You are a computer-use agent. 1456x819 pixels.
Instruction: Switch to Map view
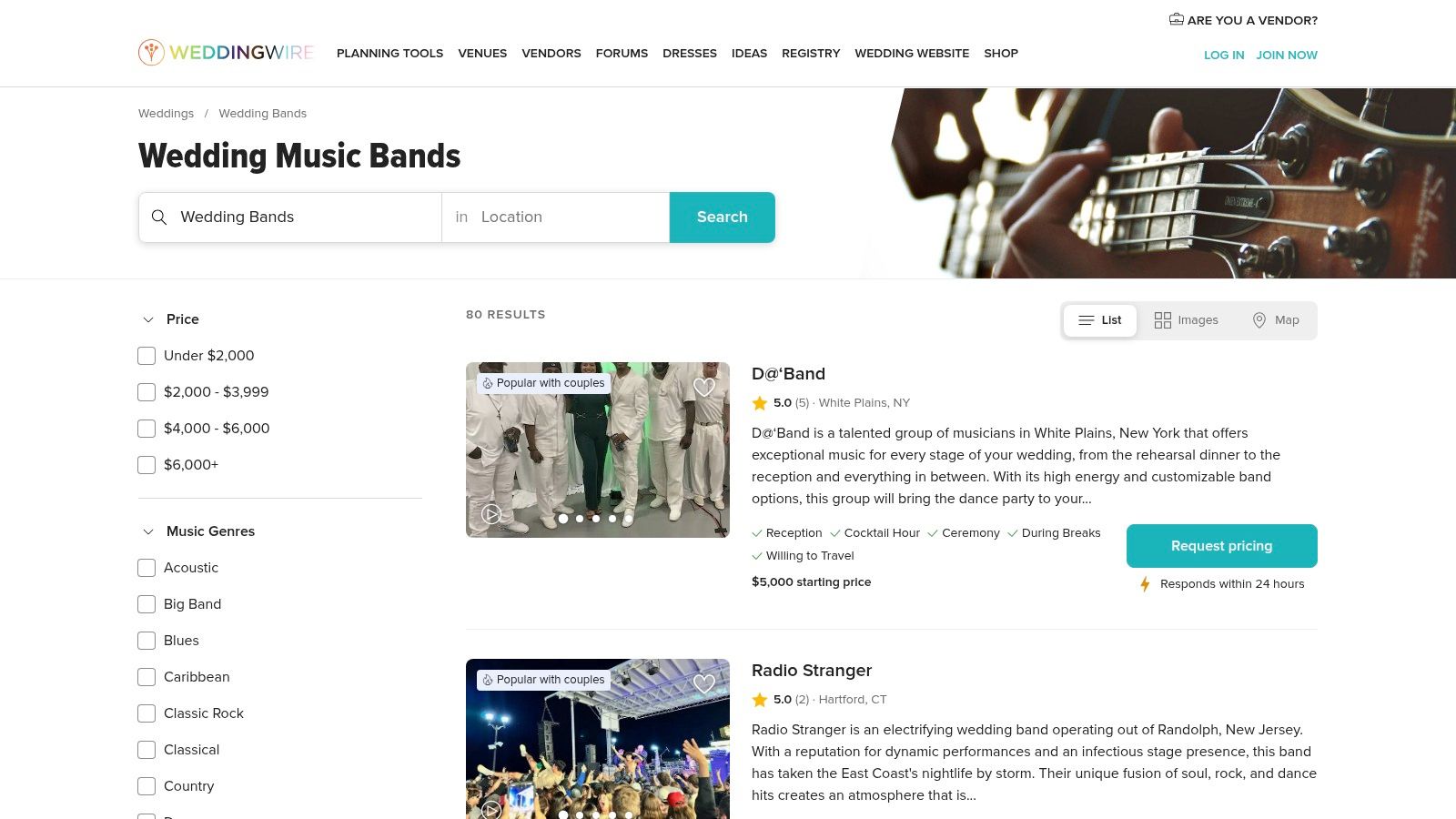[x=1276, y=320]
